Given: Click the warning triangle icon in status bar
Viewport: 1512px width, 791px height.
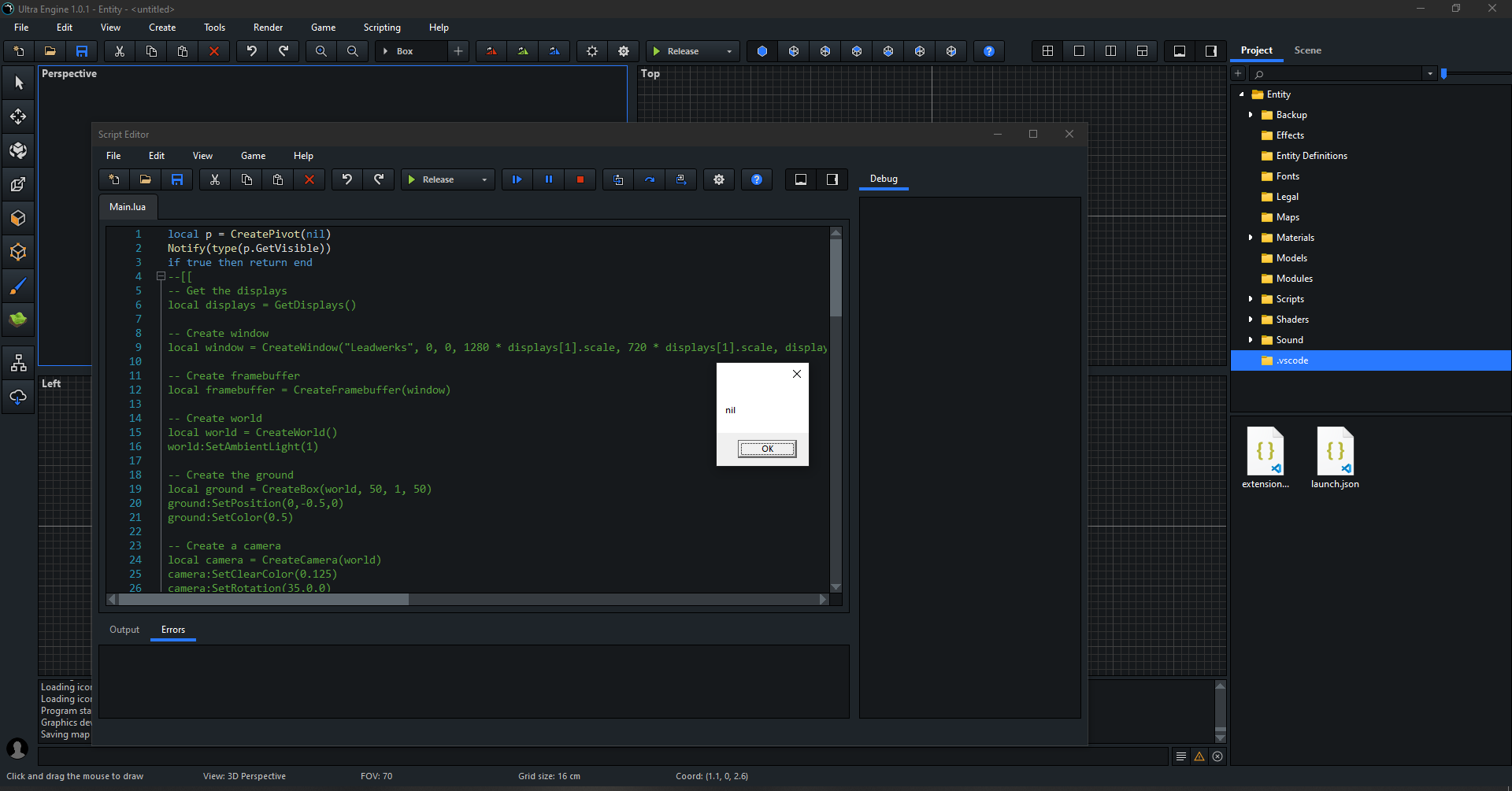Looking at the screenshot, I should click(x=1199, y=756).
